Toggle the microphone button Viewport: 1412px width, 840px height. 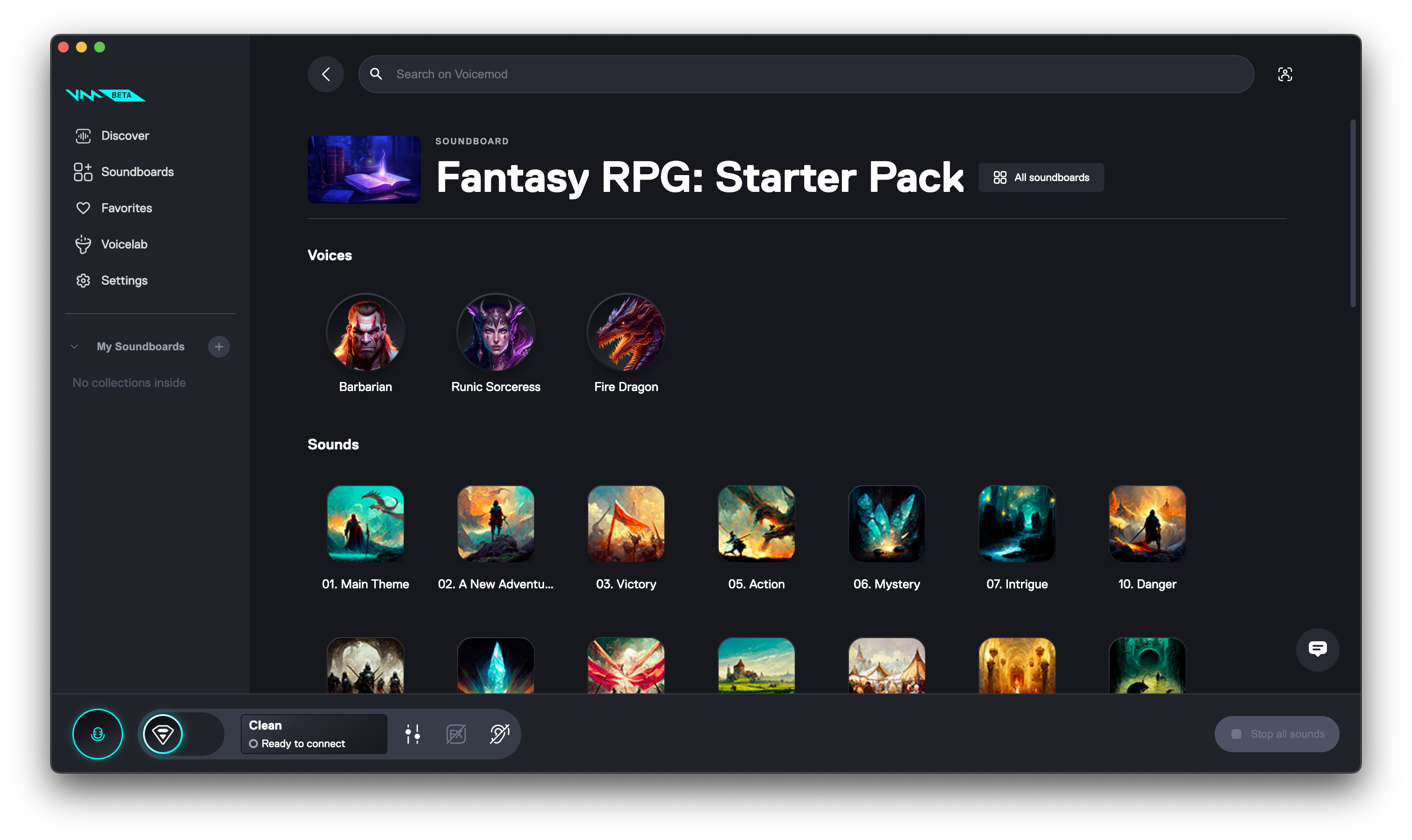(97, 734)
